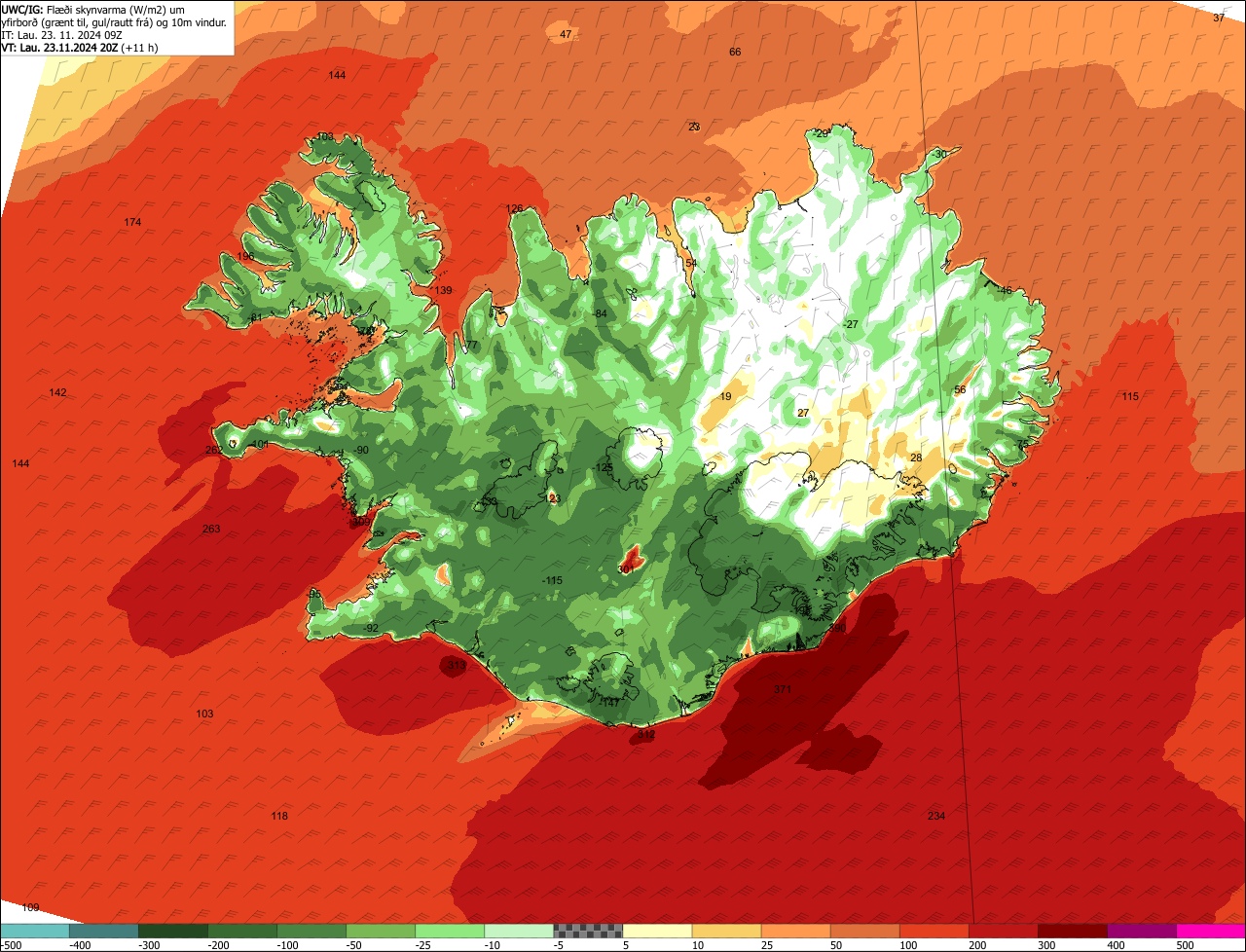Click the 66 value in the northern ocean
Screen dimensions: 1246x952
click(735, 53)
